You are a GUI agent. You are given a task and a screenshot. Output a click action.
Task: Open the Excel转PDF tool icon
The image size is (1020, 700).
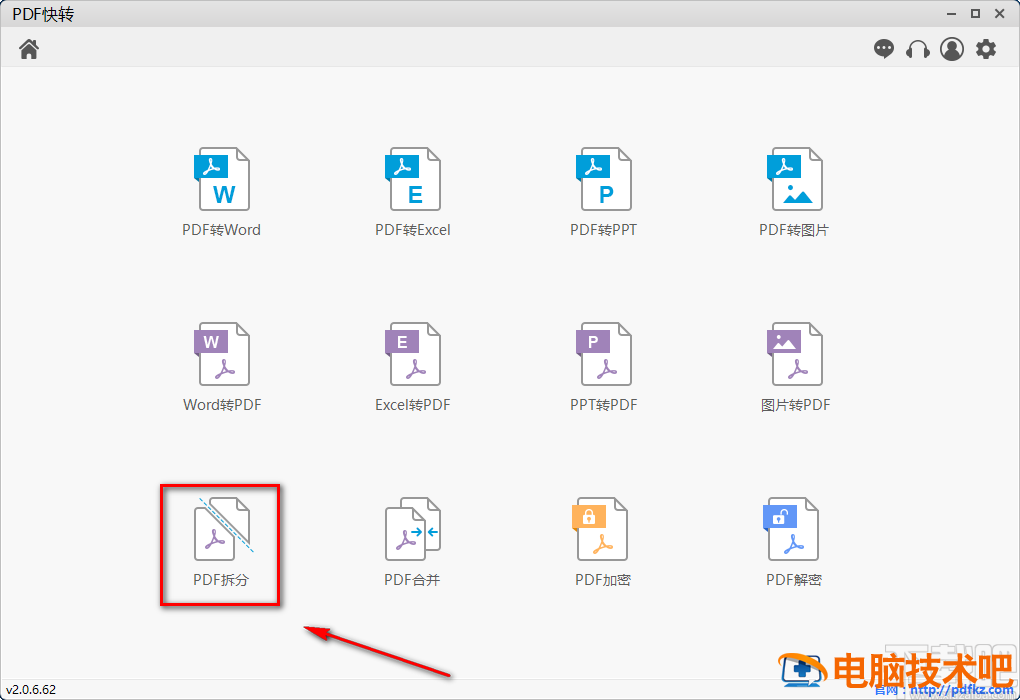412,354
